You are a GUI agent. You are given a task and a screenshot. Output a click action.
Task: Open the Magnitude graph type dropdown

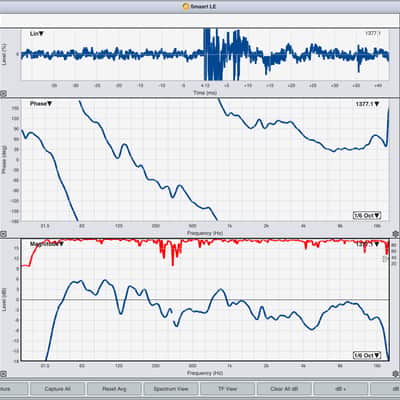47,244
